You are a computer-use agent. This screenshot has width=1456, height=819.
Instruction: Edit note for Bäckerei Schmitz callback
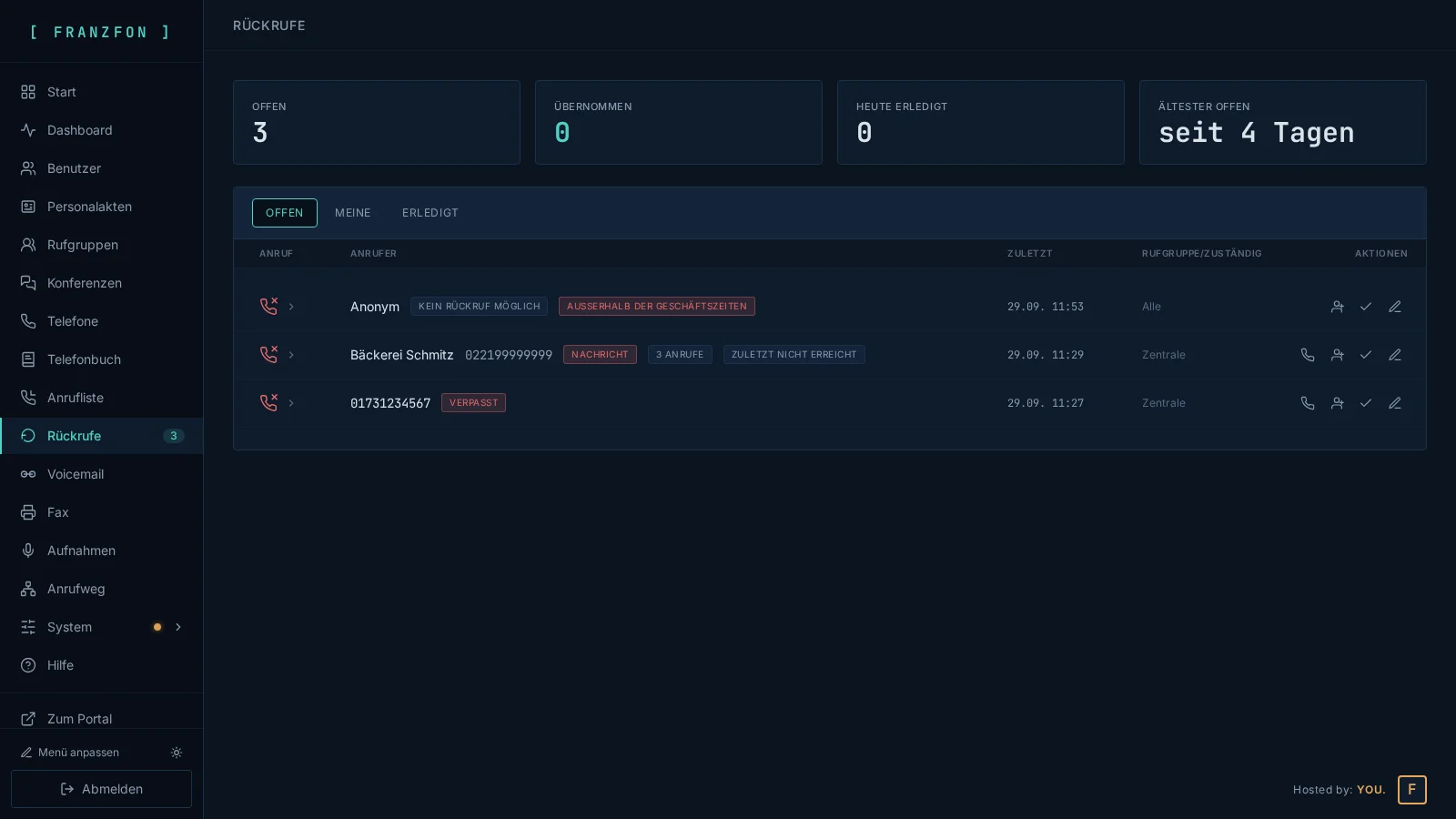[1395, 355]
